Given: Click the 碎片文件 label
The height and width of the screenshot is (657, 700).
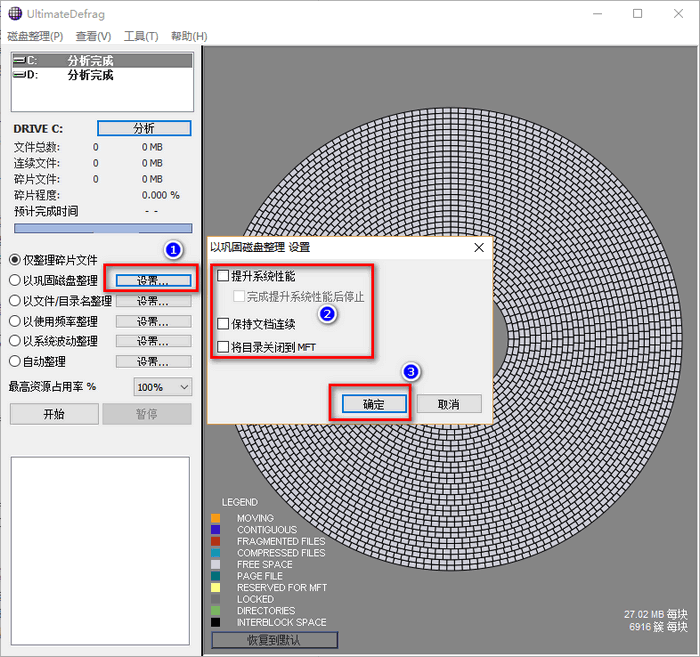Looking at the screenshot, I should point(37,179).
